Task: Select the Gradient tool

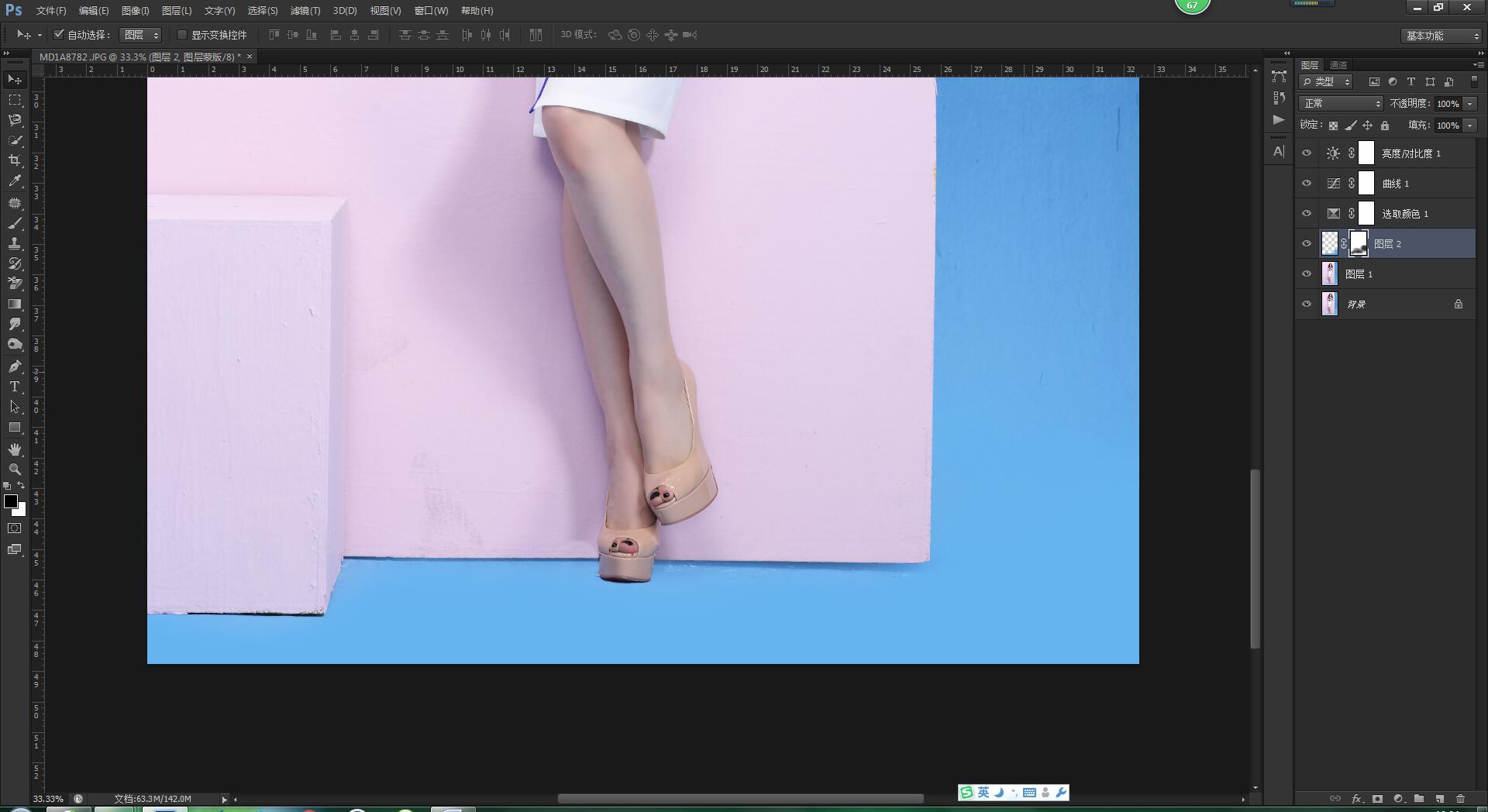Action: (x=15, y=304)
